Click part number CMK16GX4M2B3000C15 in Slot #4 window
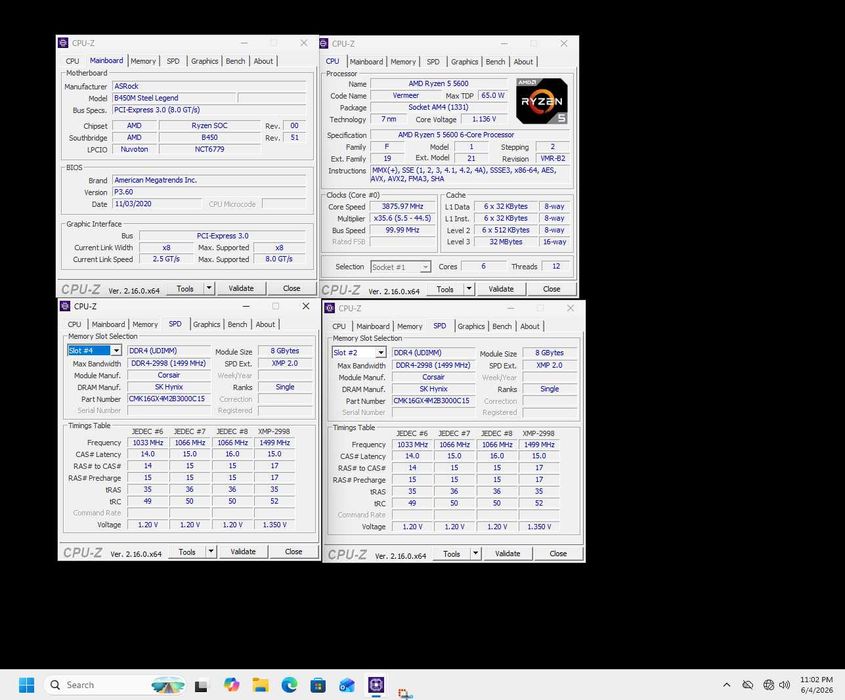845x700 pixels. coord(169,399)
